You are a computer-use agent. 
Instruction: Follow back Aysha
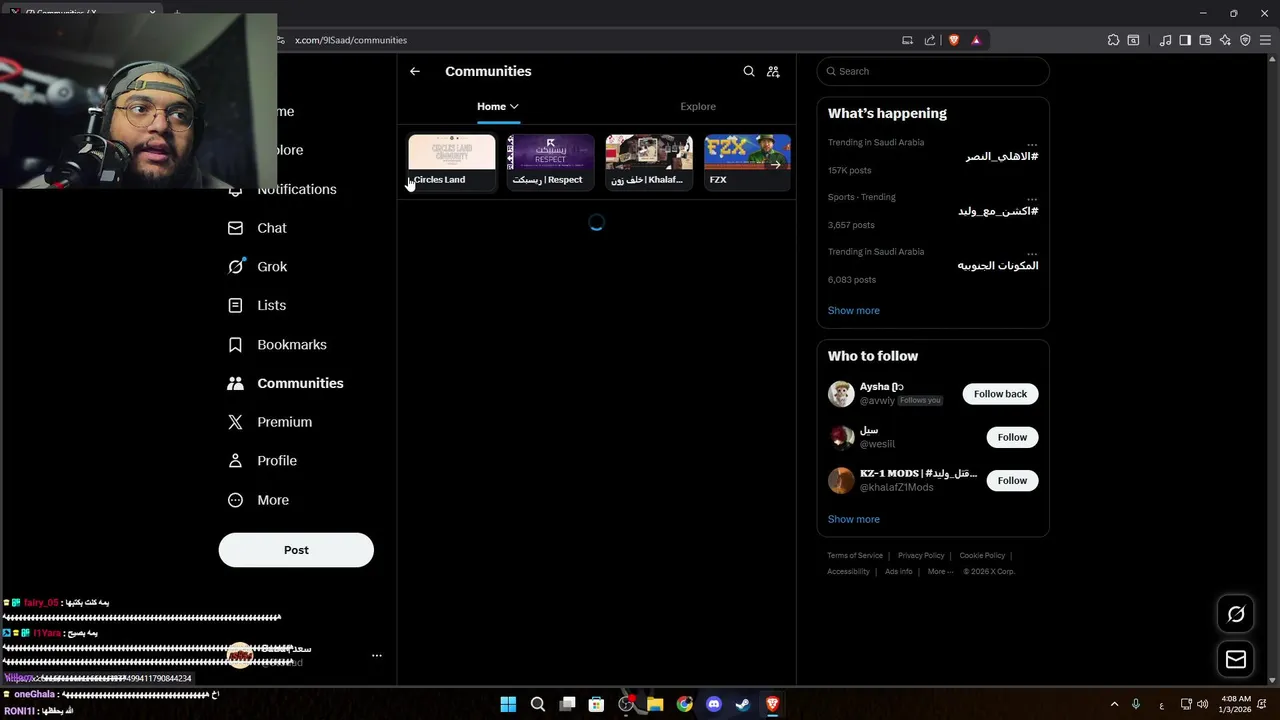pos(1000,394)
